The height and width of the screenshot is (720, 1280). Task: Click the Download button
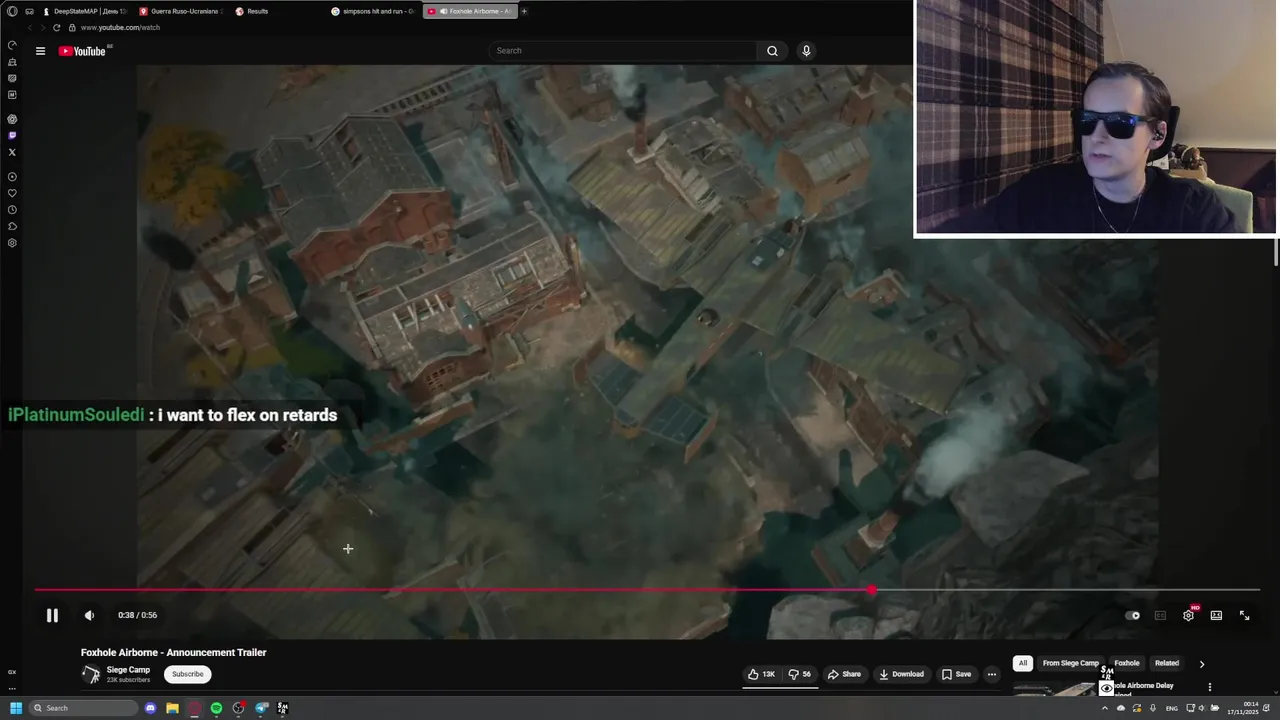pyautogui.click(x=901, y=674)
